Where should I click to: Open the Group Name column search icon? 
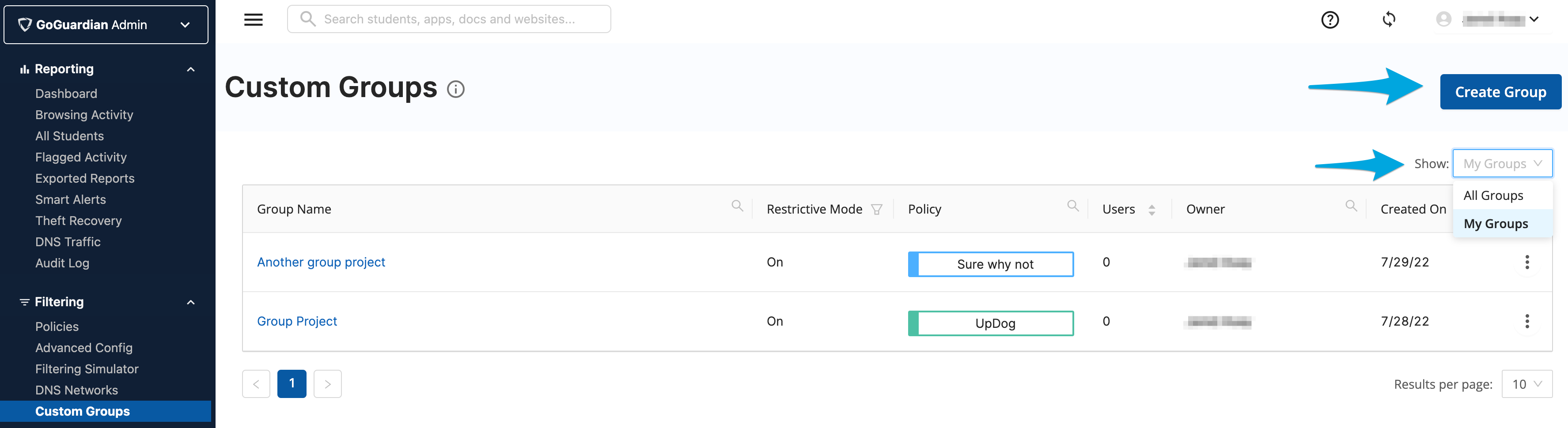coord(737,206)
